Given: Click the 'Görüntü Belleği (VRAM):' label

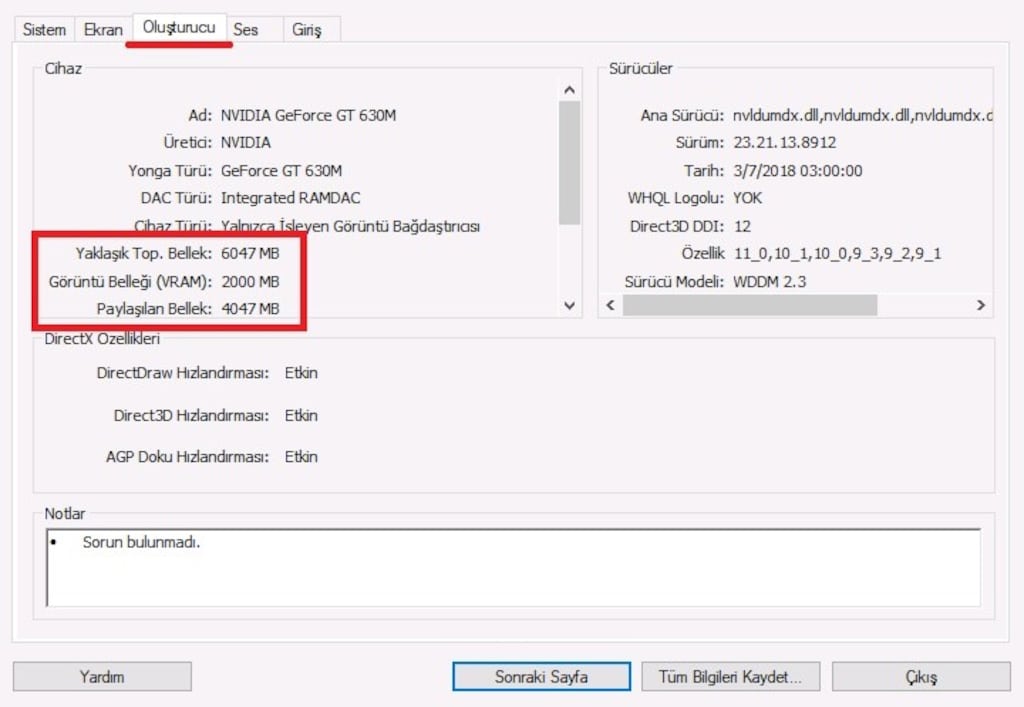Looking at the screenshot, I should [x=131, y=282].
